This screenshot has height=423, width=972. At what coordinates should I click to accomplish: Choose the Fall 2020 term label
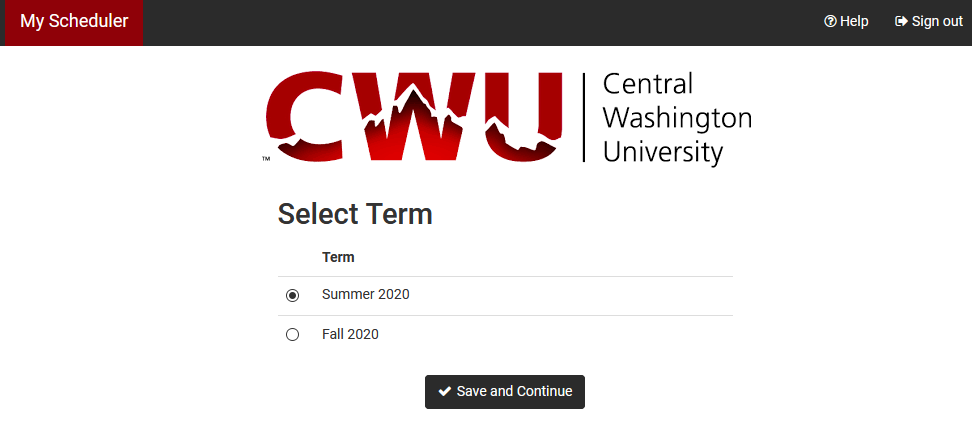coord(350,334)
